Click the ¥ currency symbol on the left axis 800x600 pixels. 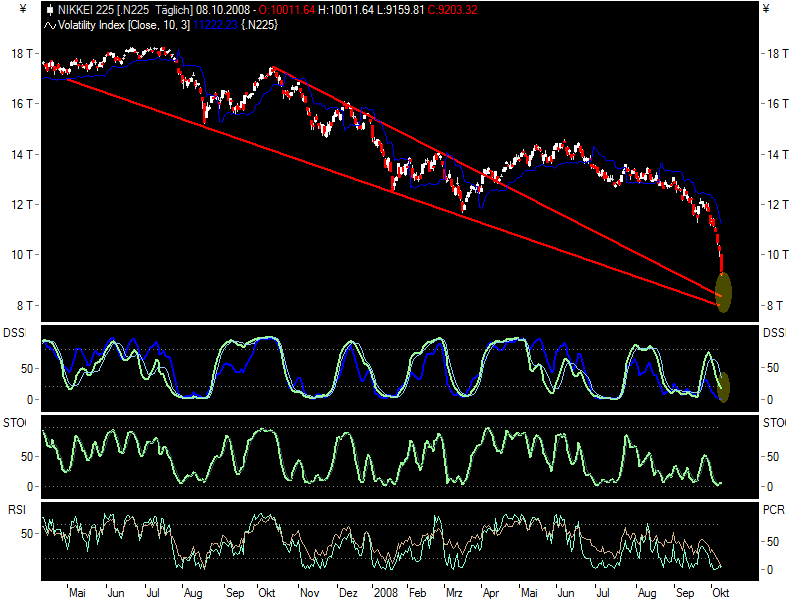pos(22,9)
